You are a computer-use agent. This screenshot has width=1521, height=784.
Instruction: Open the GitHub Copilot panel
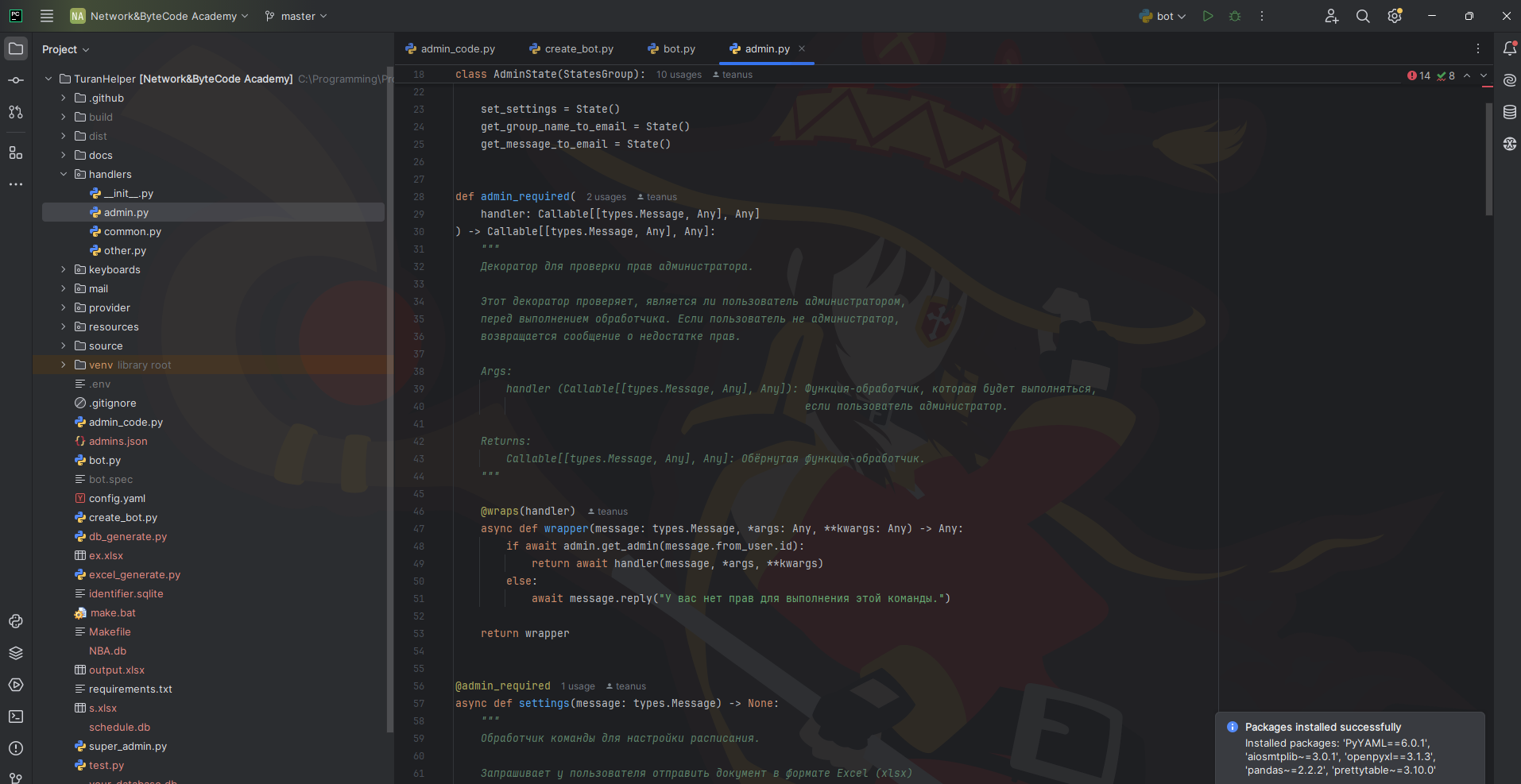[x=1510, y=144]
